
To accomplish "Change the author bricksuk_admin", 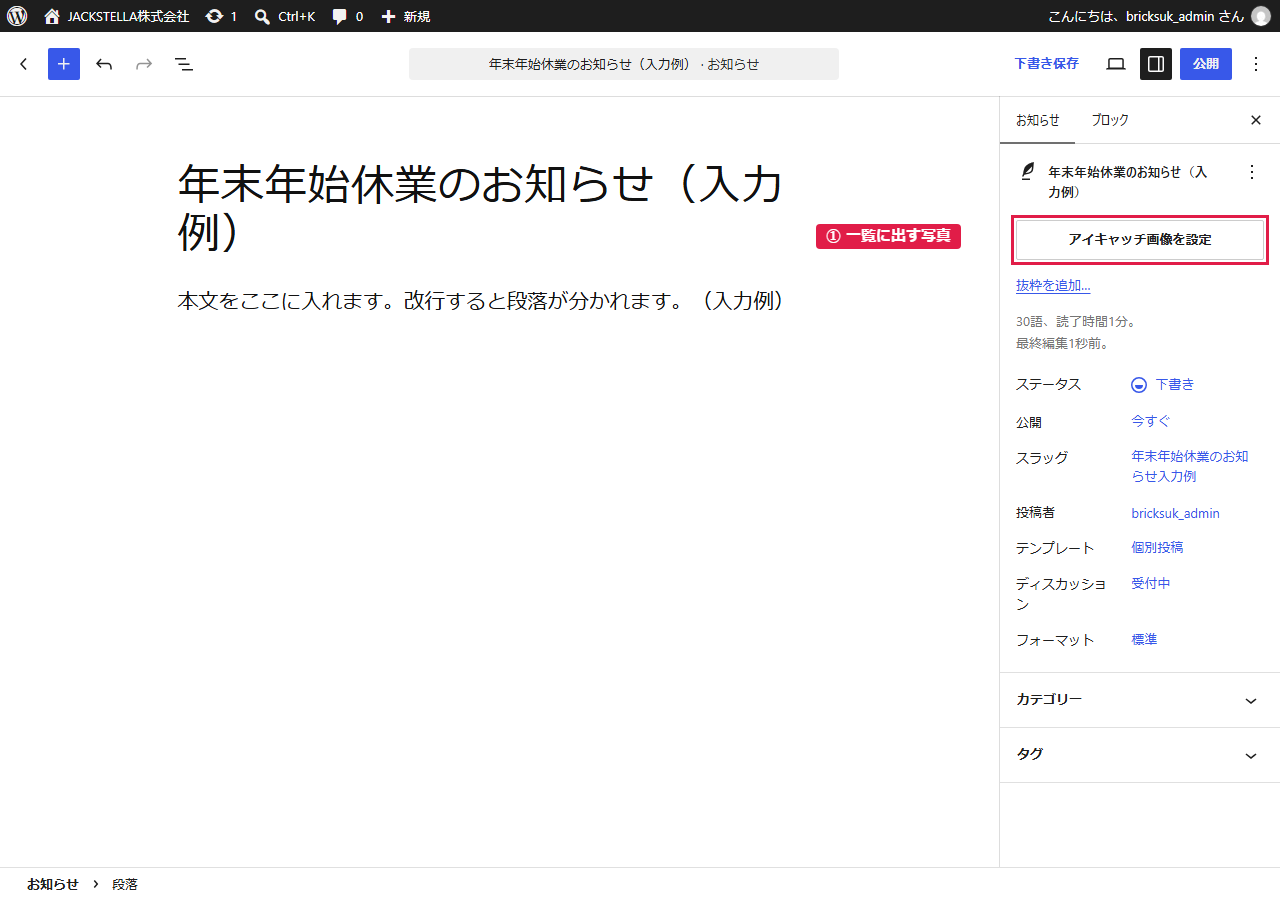I will pyautogui.click(x=1175, y=513).
